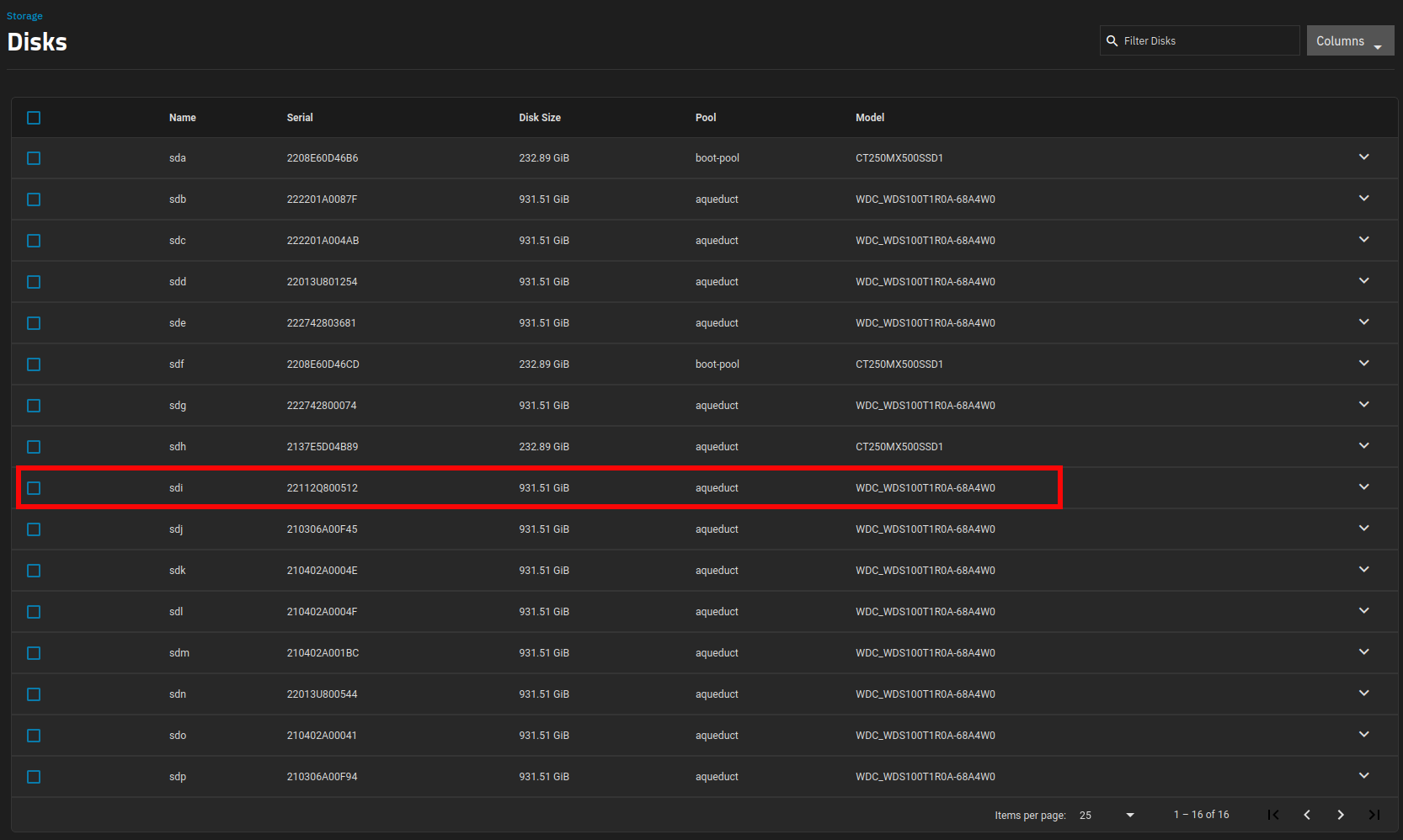Open the Columns dropdown
Image resolution: width=1403 pixels, height=840 pixels.
[x=1350, y=40]
